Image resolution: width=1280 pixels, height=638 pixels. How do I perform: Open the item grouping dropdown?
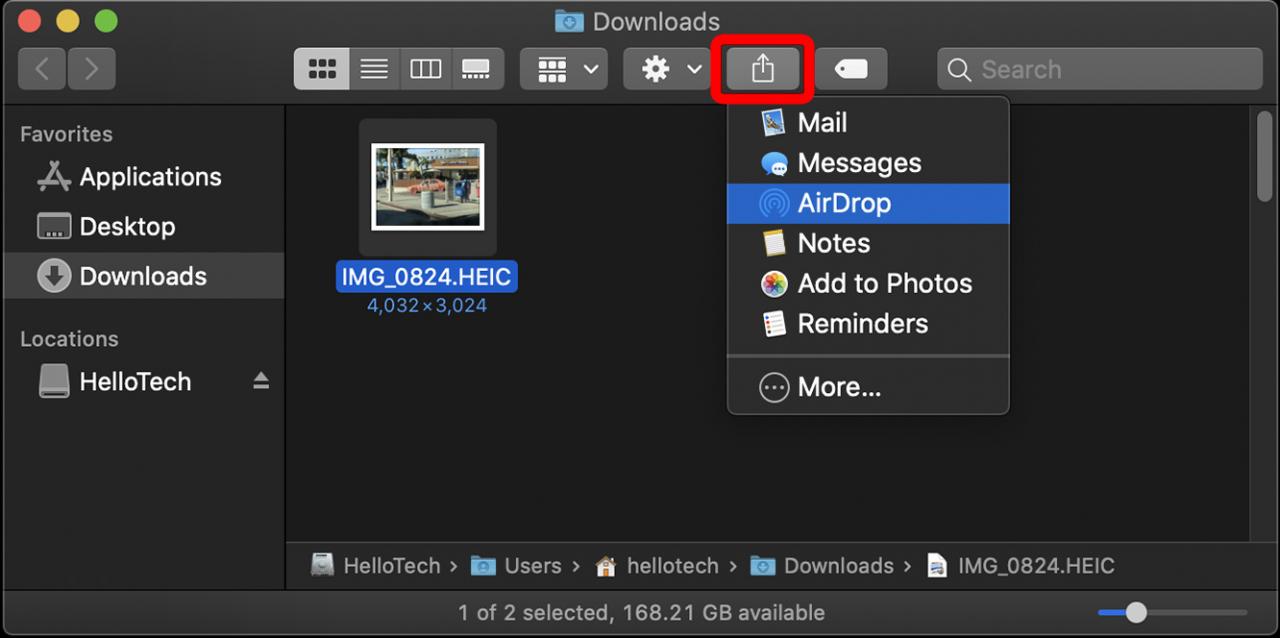tap(563, 68)
